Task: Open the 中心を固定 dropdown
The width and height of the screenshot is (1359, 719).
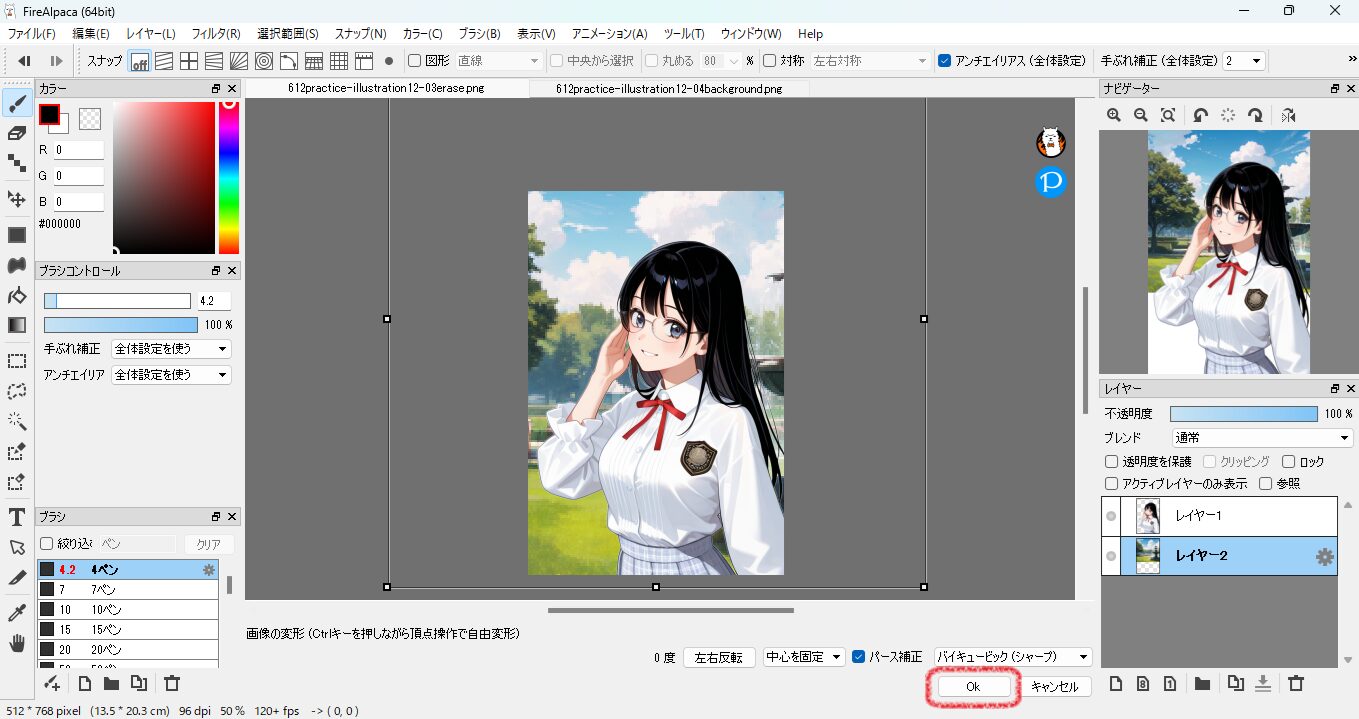Action: point(803,657)
